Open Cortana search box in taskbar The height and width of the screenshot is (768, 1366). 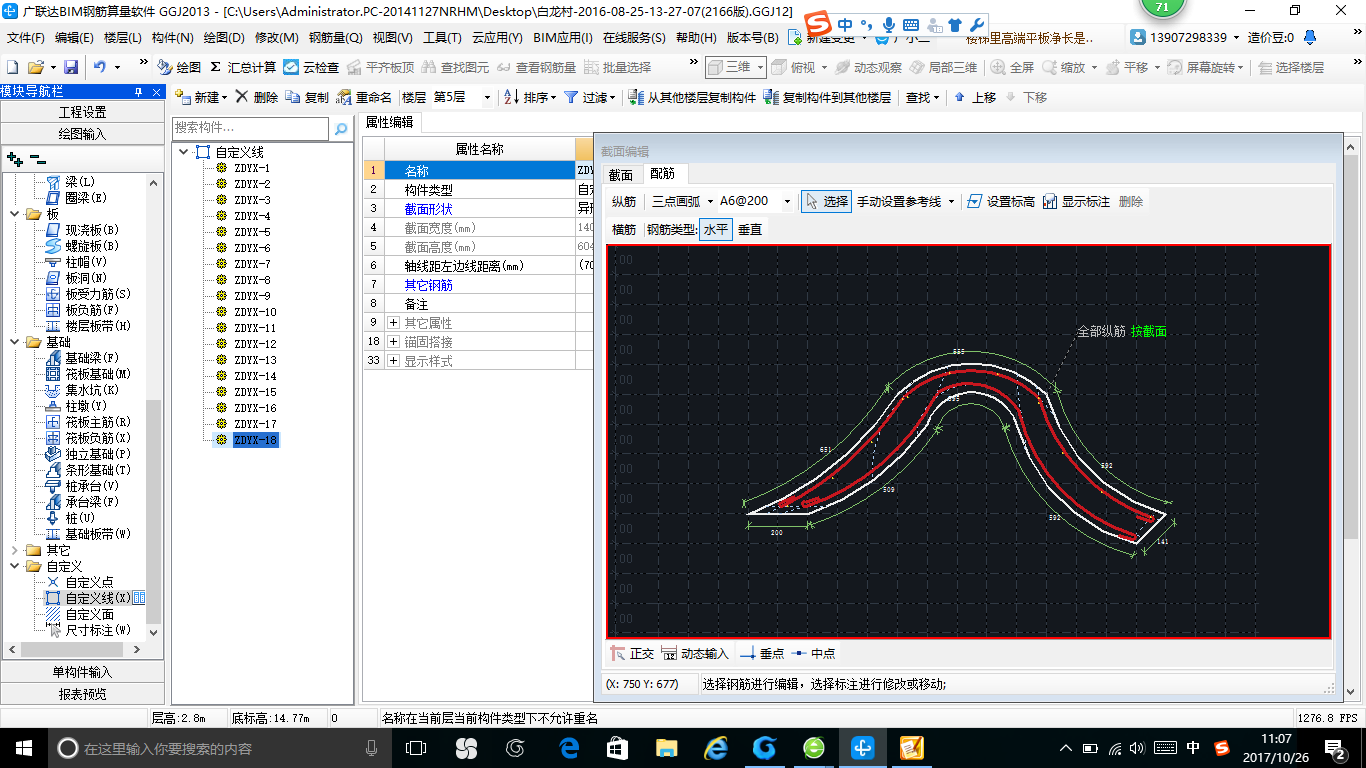coord(220,748)
